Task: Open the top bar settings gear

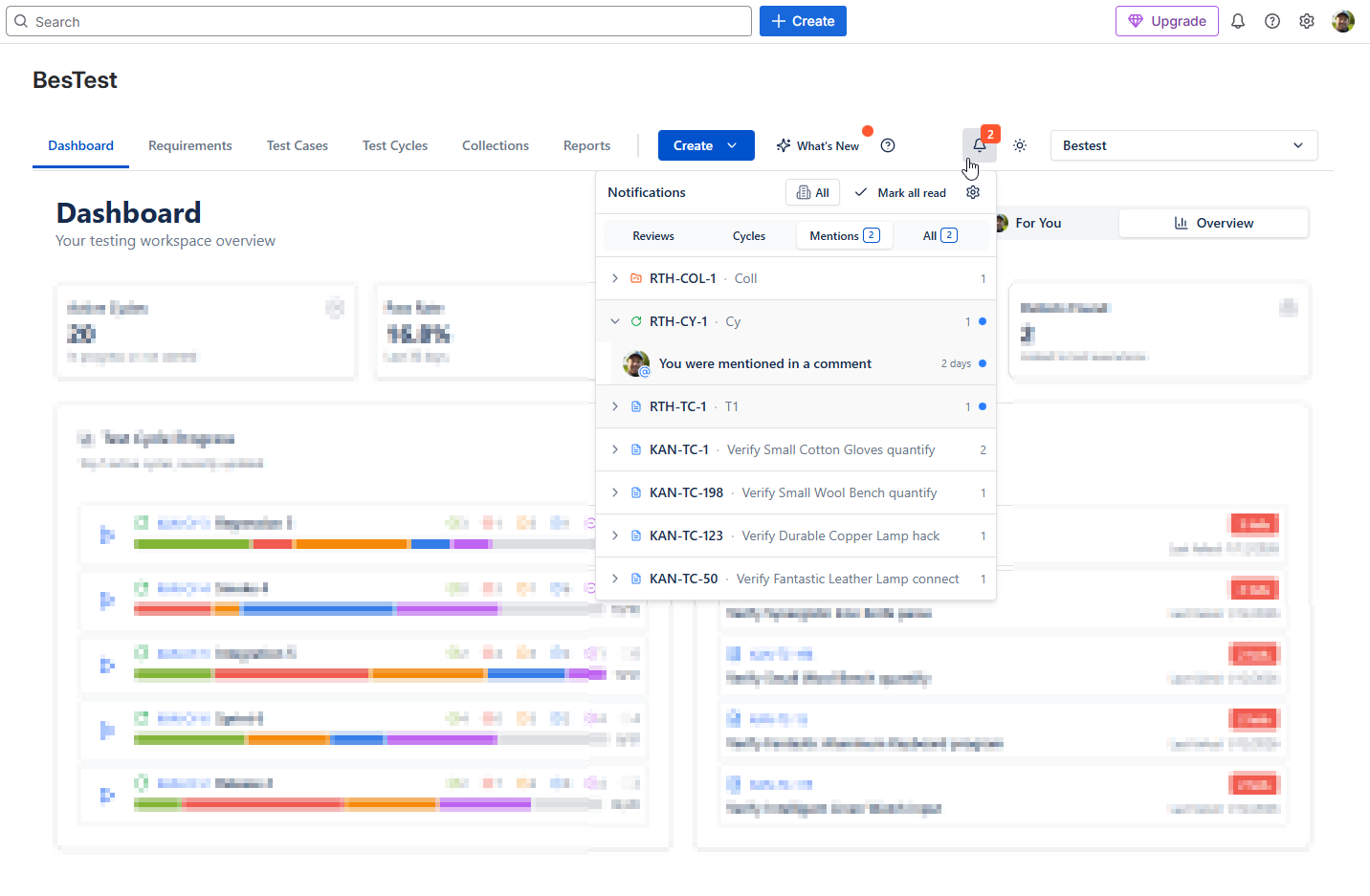Action: click(x=1307, y=21)
